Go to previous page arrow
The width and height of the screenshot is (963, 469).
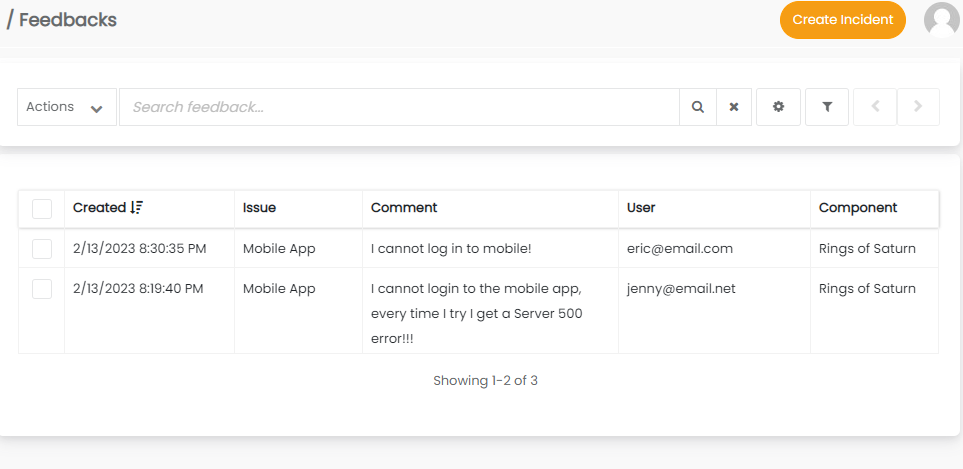875,107
